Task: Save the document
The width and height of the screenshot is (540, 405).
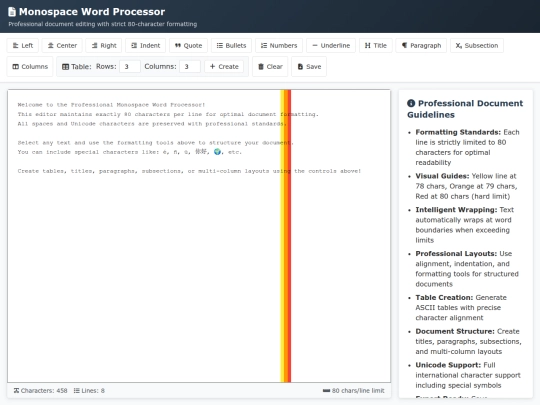Action: tap(309, 66)
